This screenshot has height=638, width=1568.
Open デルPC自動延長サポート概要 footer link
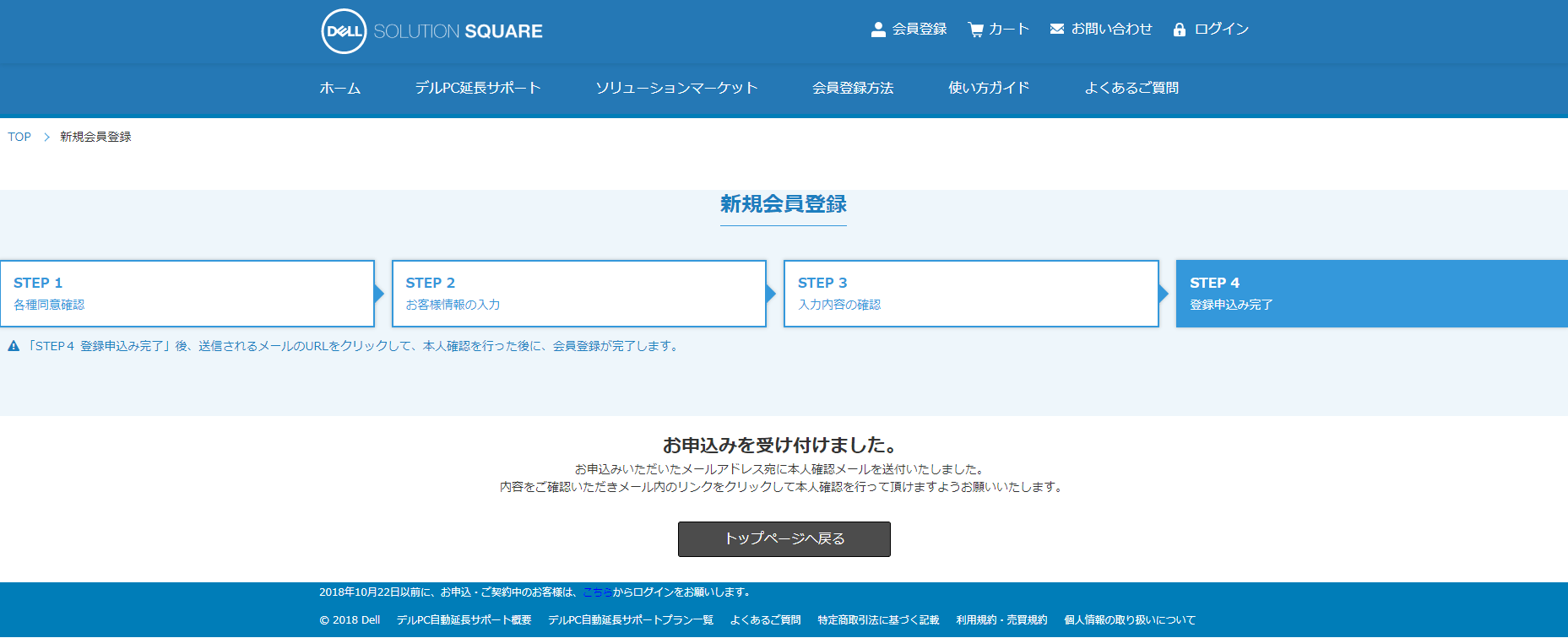point(464,620)
